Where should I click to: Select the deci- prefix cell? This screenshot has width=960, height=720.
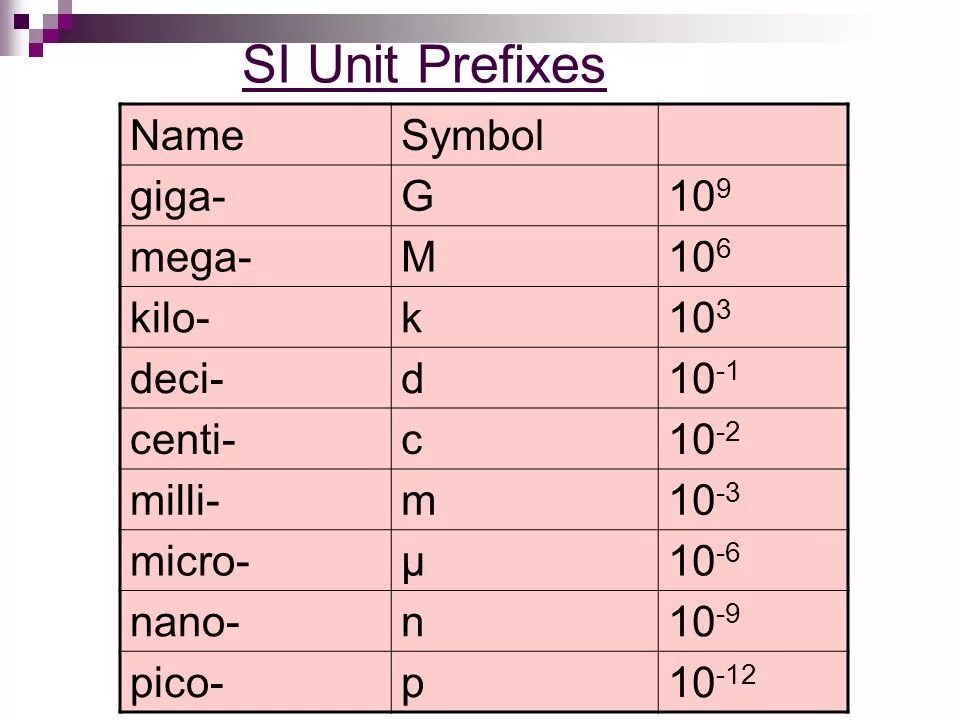pyautogui.click(x=255, y=378)
